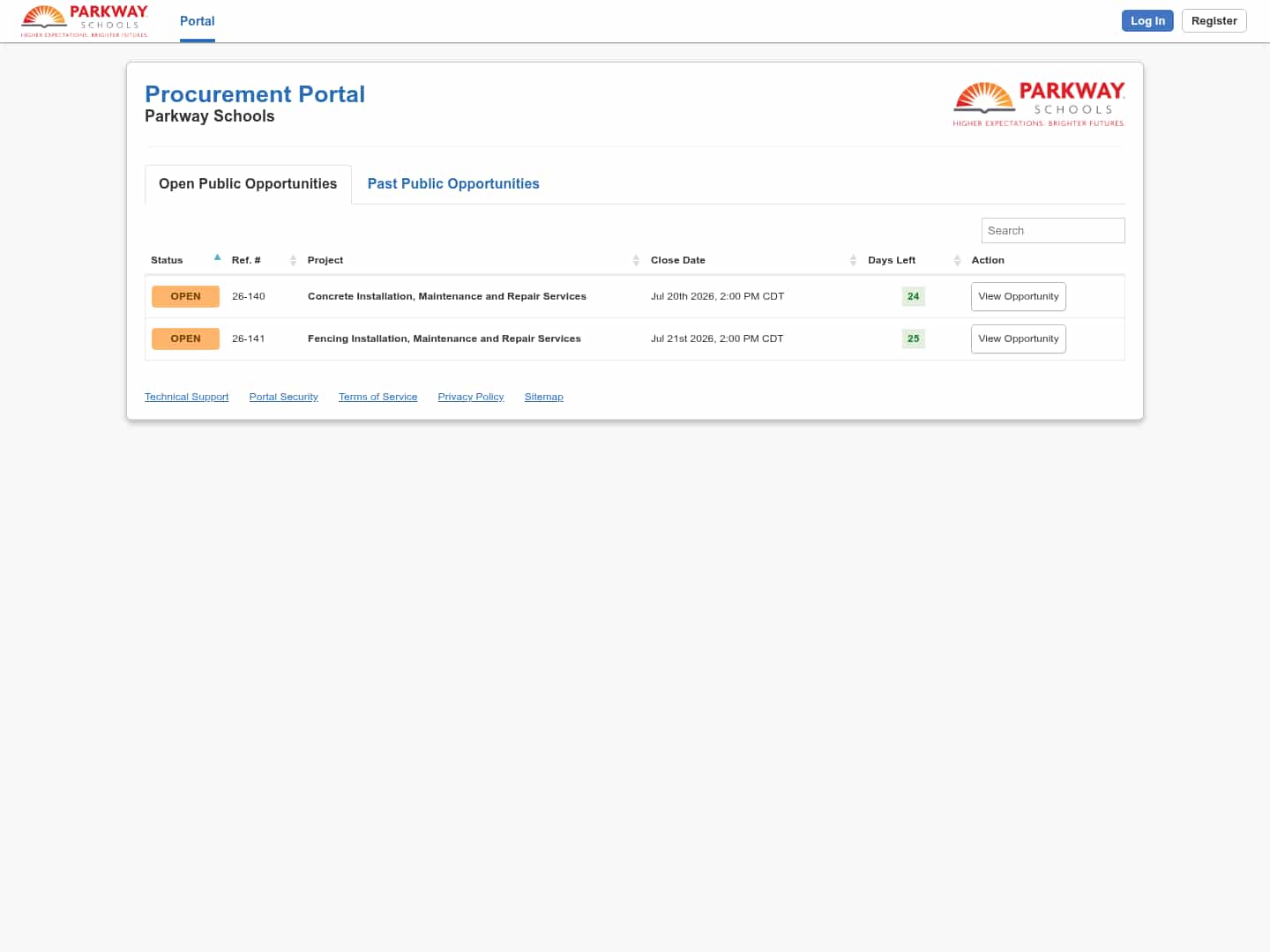The image size is (1270, 952).
Task: Open the Portal Security link
Action: pyautogui.click(x=284, y=397)
